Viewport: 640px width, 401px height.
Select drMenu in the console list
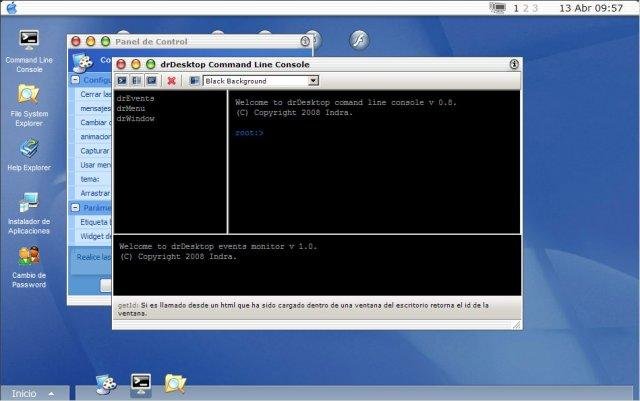[131, 109]
